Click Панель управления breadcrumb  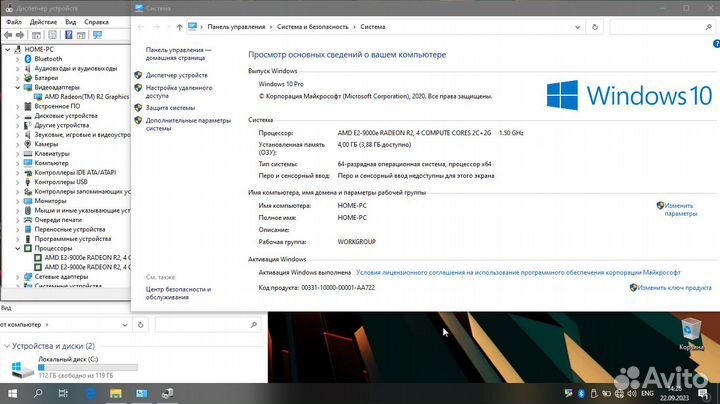[236, 27]
